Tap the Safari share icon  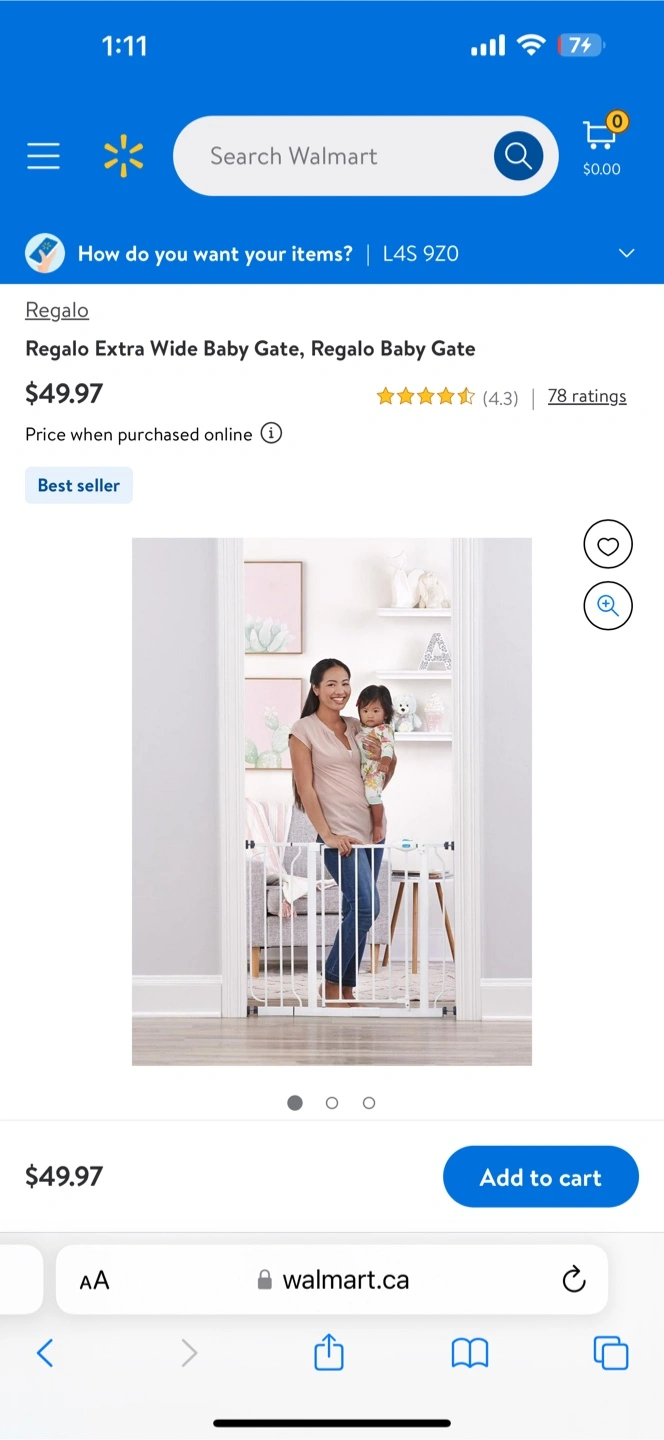[x=329, y=1353]
